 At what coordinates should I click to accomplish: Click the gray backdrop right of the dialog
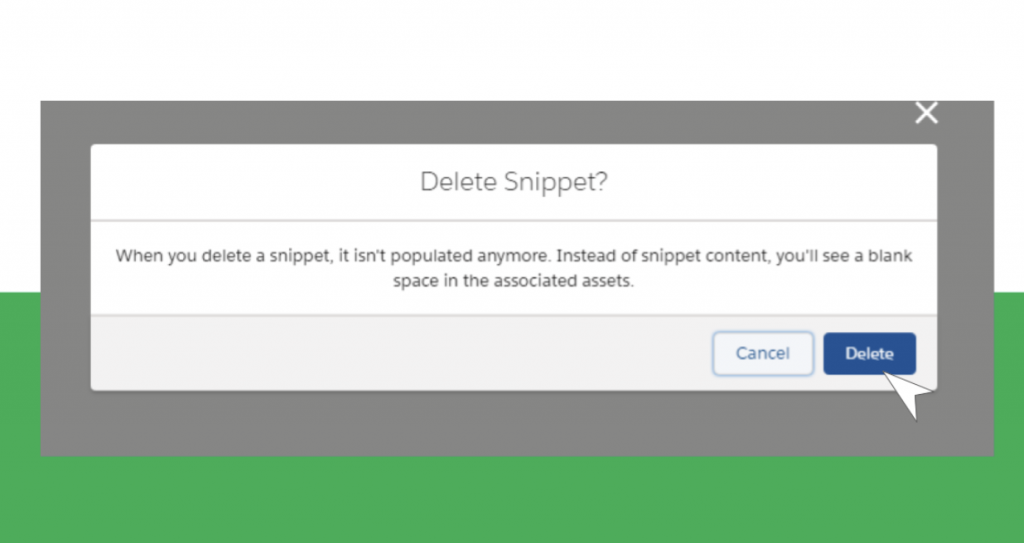coord(966,278)
